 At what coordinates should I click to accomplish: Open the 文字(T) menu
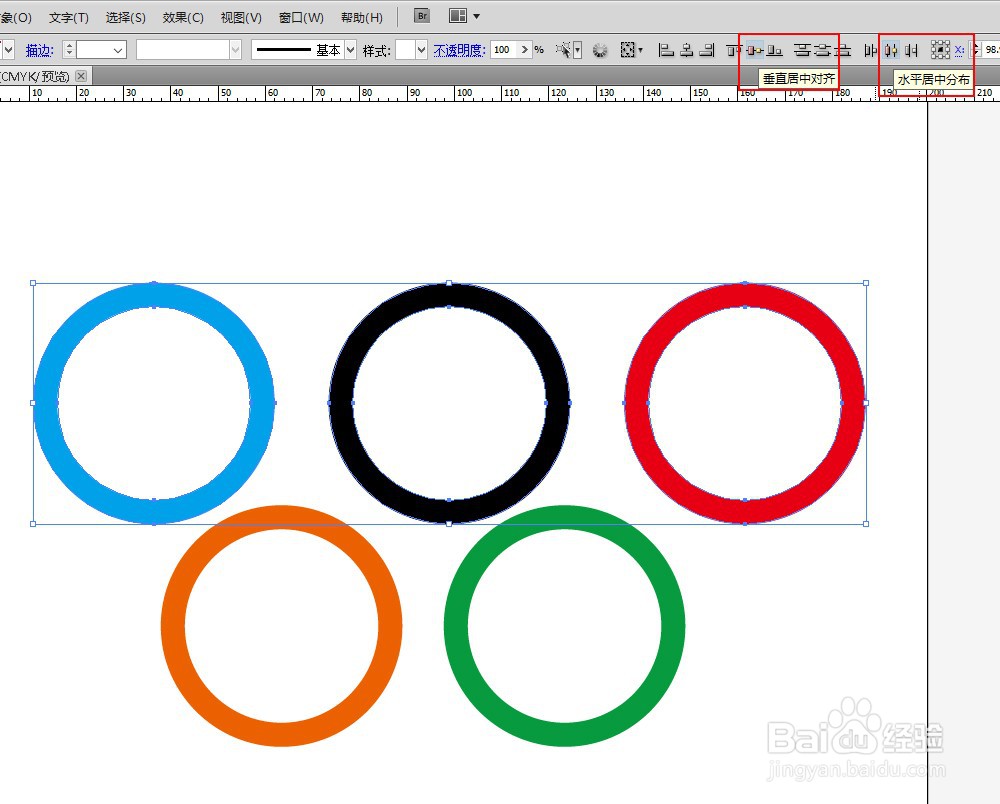click(69, 17)
